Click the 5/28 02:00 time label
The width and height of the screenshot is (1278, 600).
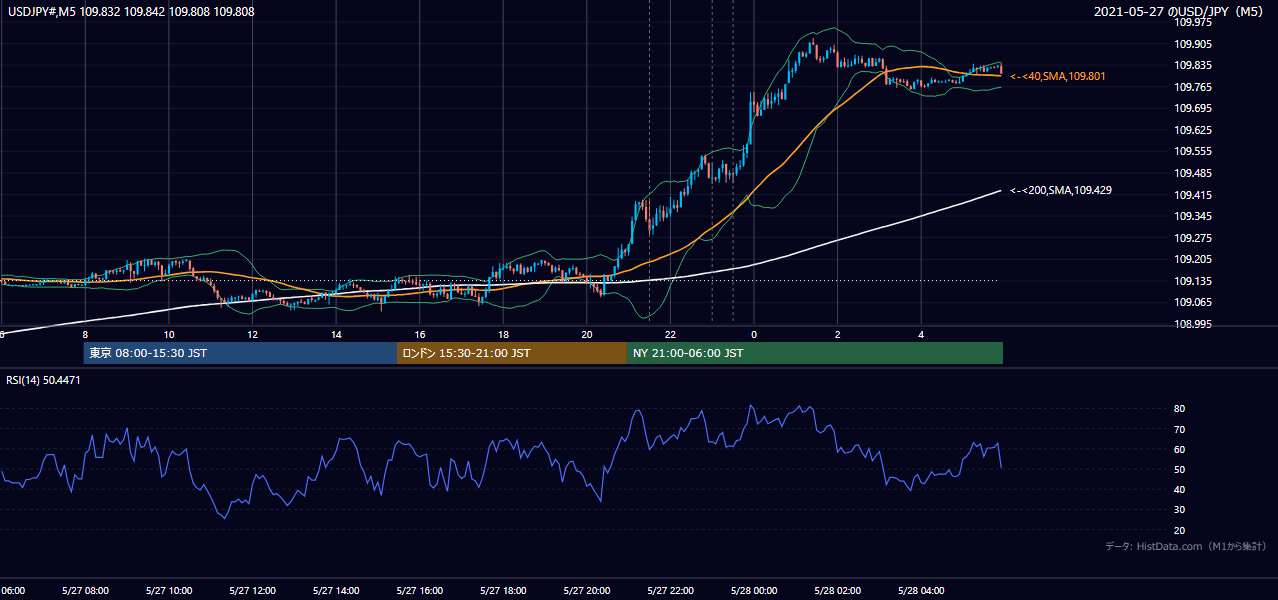point(838,590)
